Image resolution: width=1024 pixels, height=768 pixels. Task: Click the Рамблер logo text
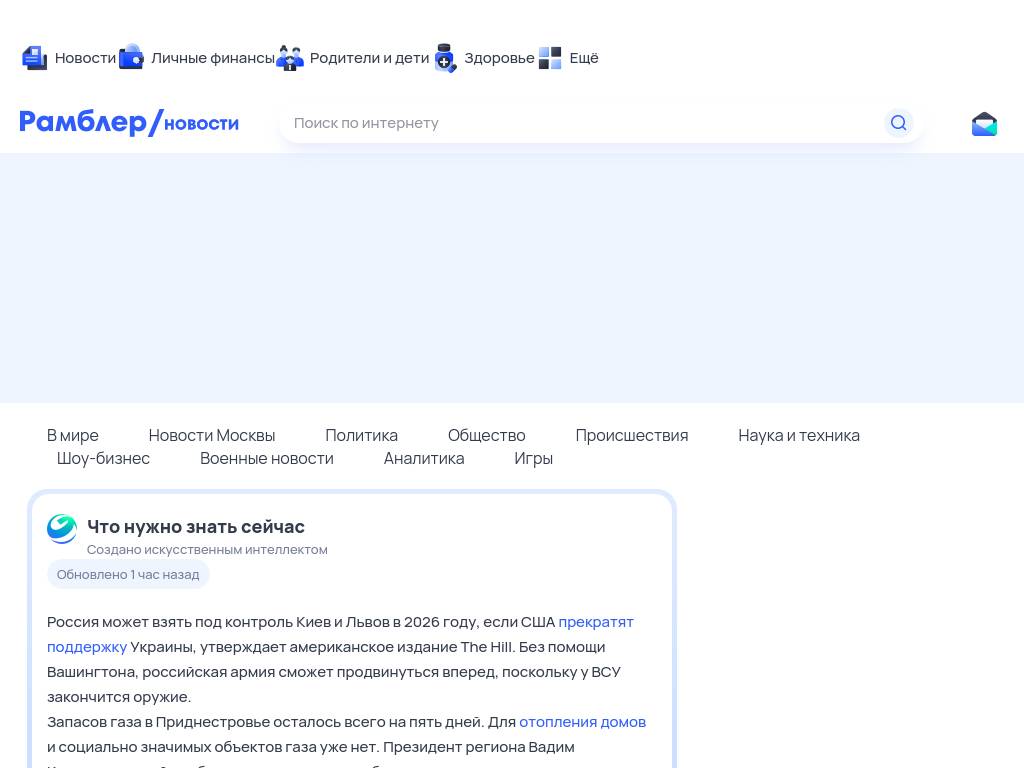84,122
